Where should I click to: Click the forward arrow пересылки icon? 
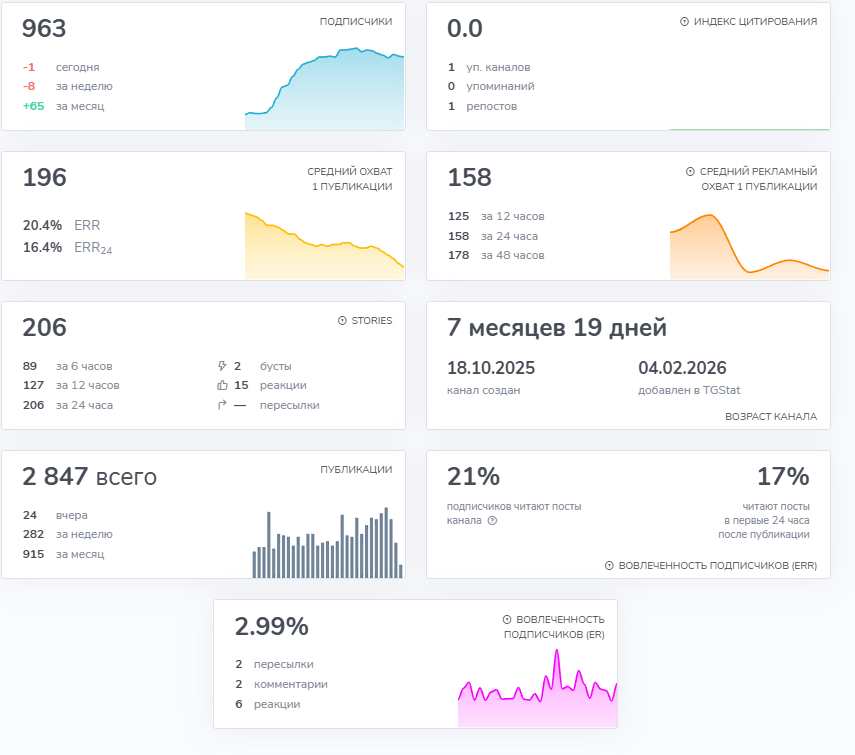(222, 405)
